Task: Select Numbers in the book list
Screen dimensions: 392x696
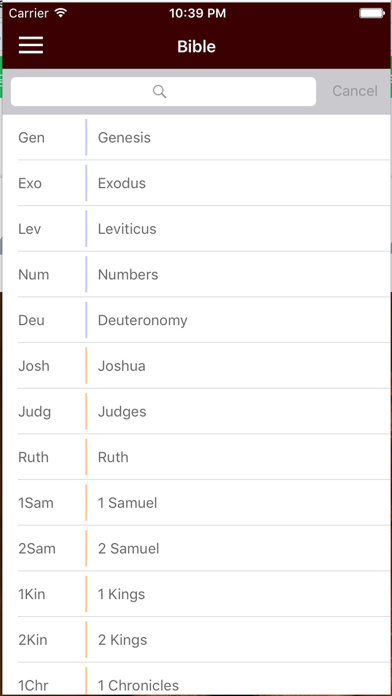Action: 197,274
